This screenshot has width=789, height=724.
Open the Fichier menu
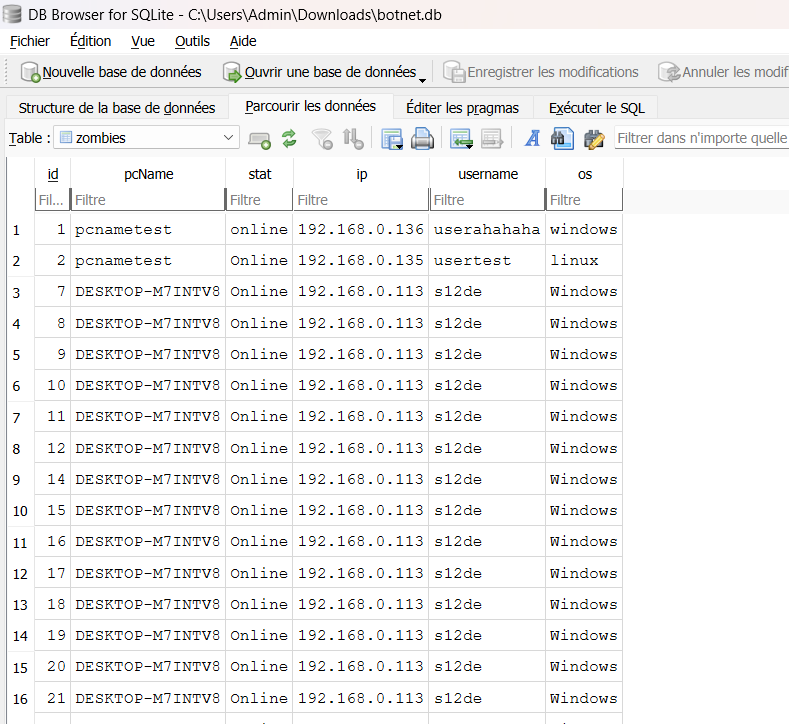tap(30, 41)
